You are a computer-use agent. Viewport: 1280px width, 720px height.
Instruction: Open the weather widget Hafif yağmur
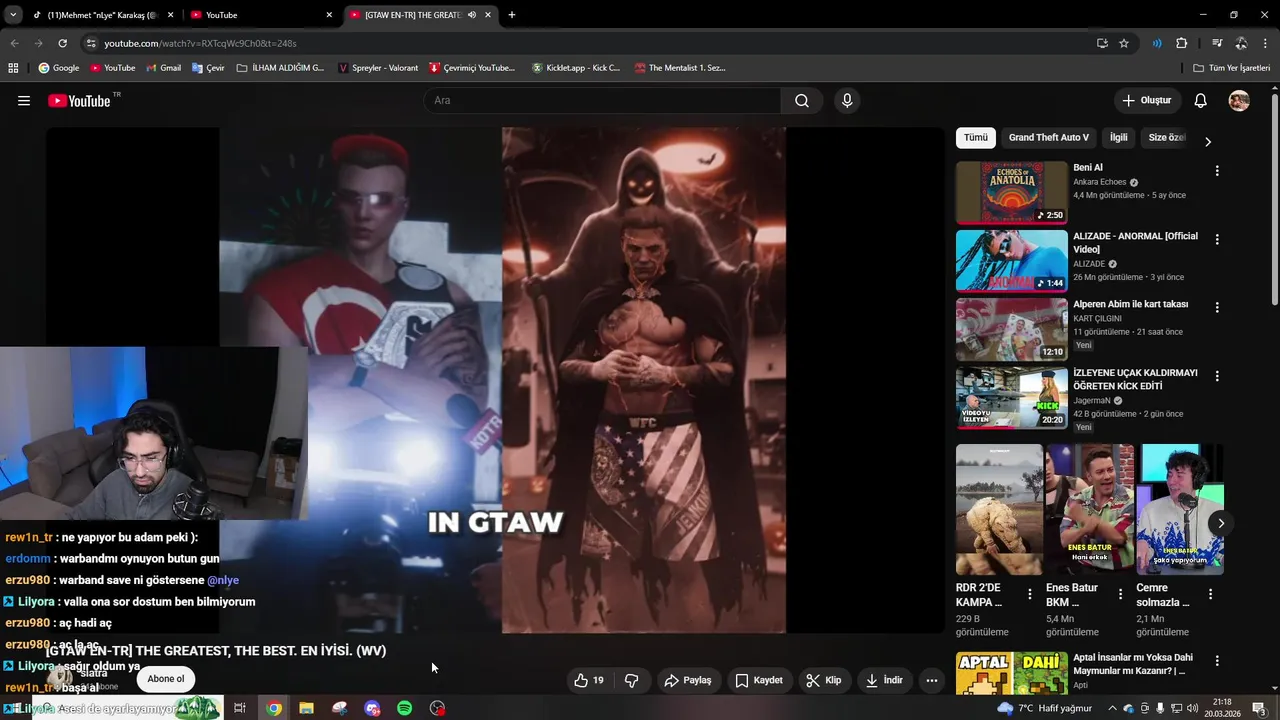point(1045,708)
